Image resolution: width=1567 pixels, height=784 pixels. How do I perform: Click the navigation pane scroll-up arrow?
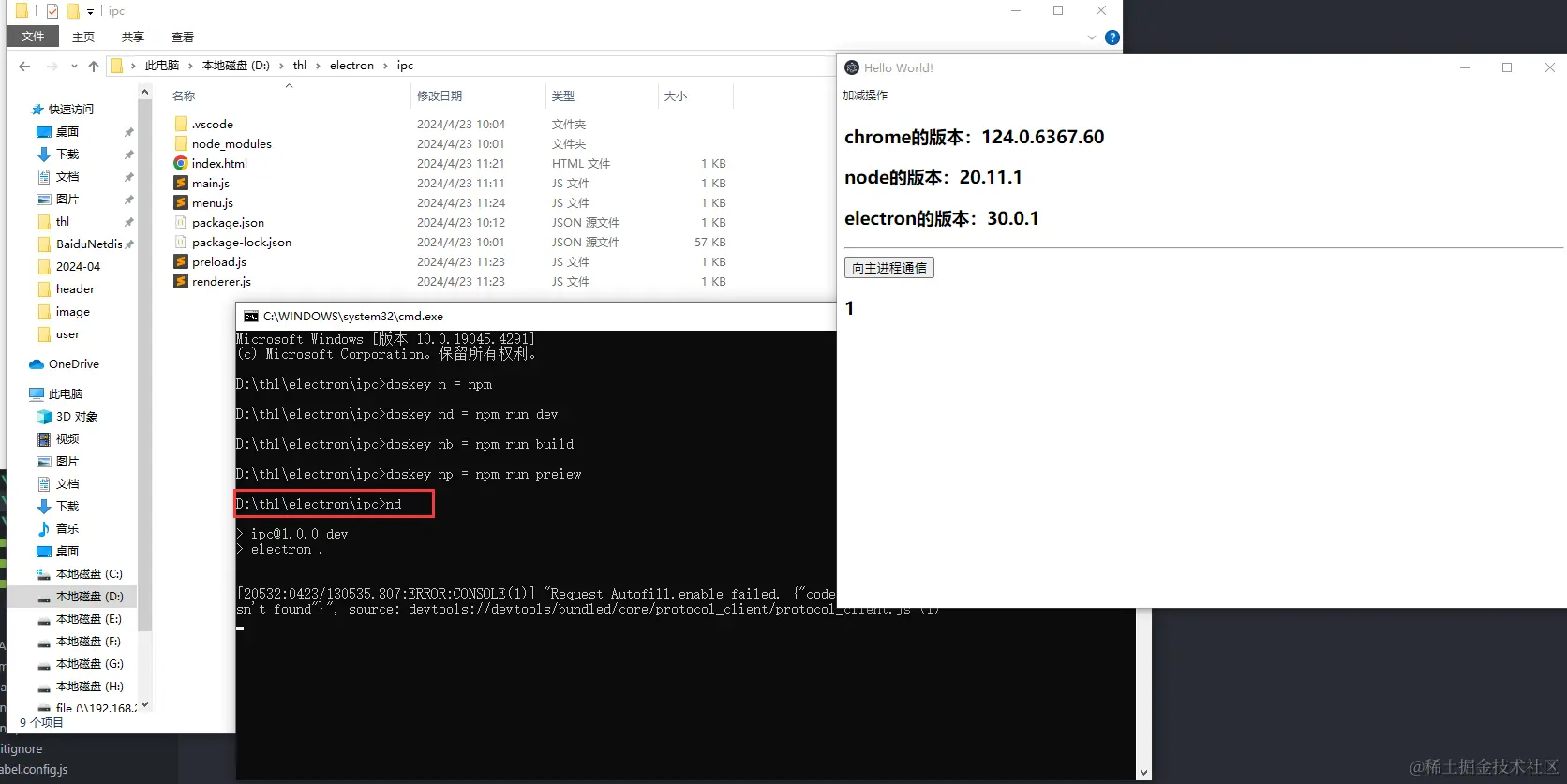tap(144, 91)
